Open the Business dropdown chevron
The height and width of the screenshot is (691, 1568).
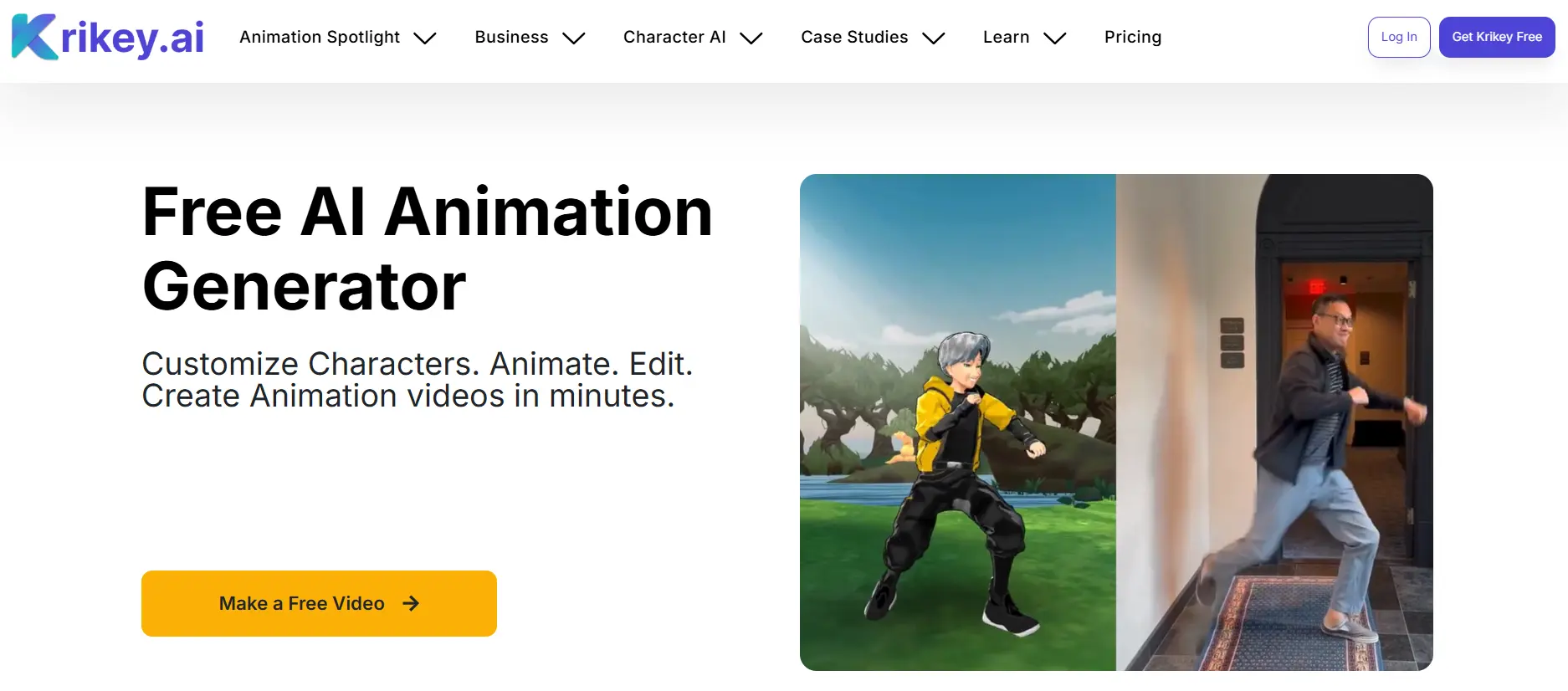(573, 38)
